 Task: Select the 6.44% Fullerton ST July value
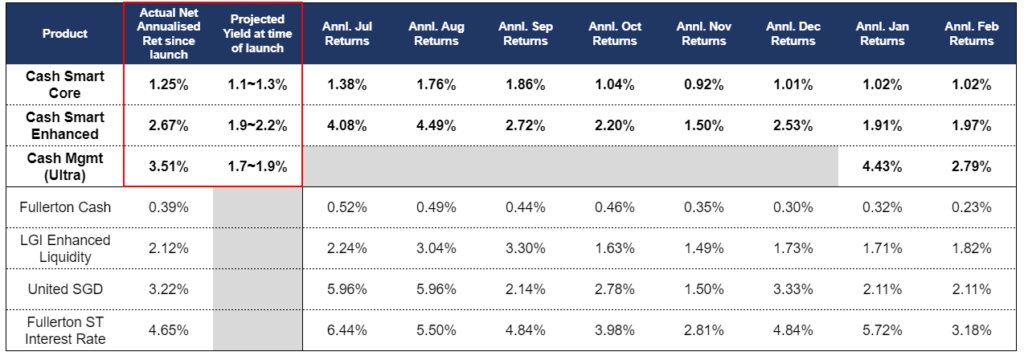tap(347, 331)
